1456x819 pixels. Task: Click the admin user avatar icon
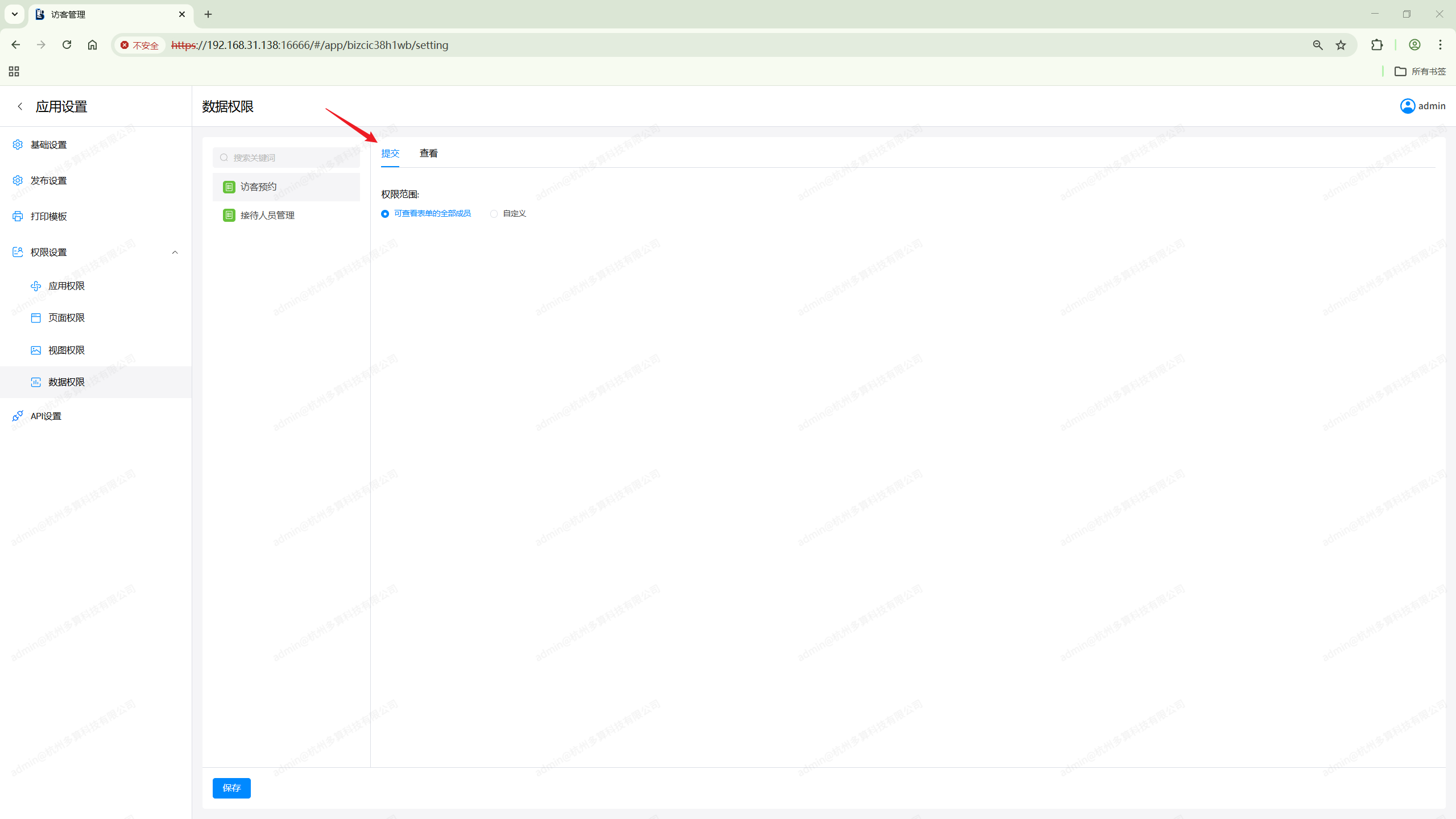click(x=1407, y=106)
